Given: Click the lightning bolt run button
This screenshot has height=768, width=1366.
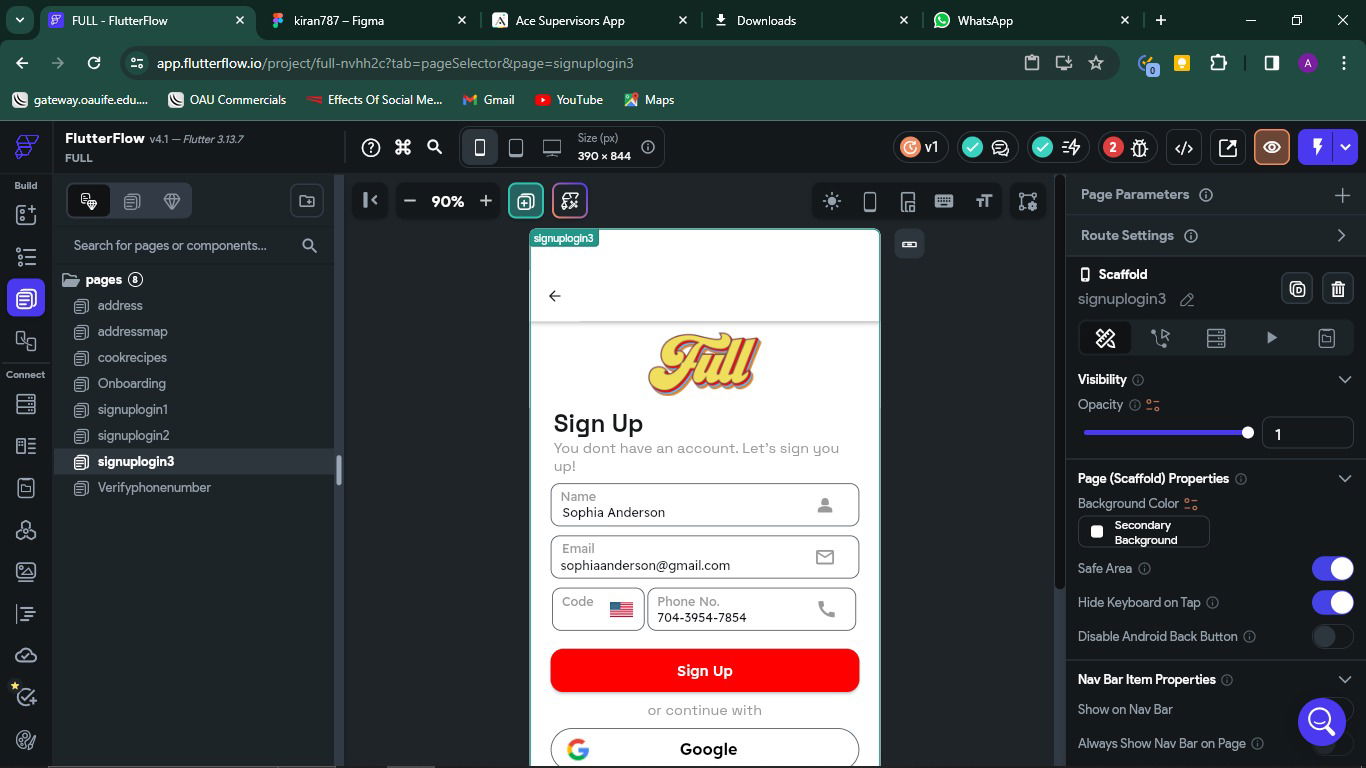Looking at the screenshot, I should coord(1317,147).
